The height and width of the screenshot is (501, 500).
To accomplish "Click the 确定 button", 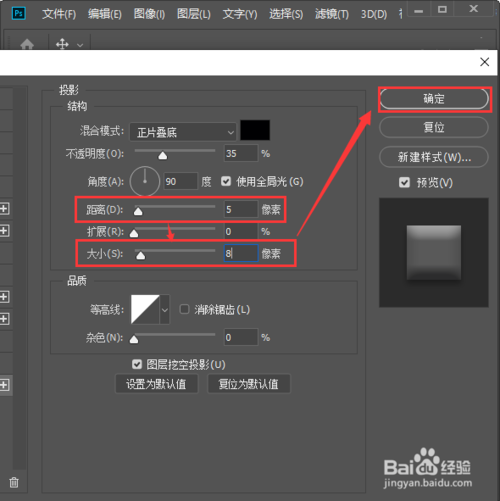I will tap(434, 99).
